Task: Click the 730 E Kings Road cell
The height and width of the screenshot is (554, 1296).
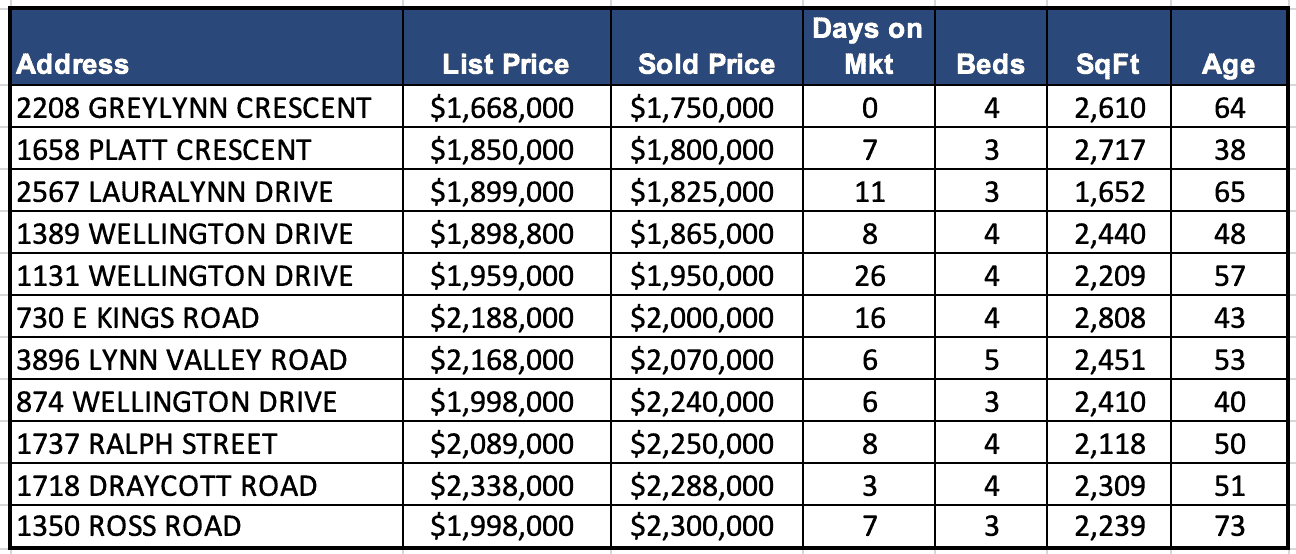Action: tap(138, 318)
